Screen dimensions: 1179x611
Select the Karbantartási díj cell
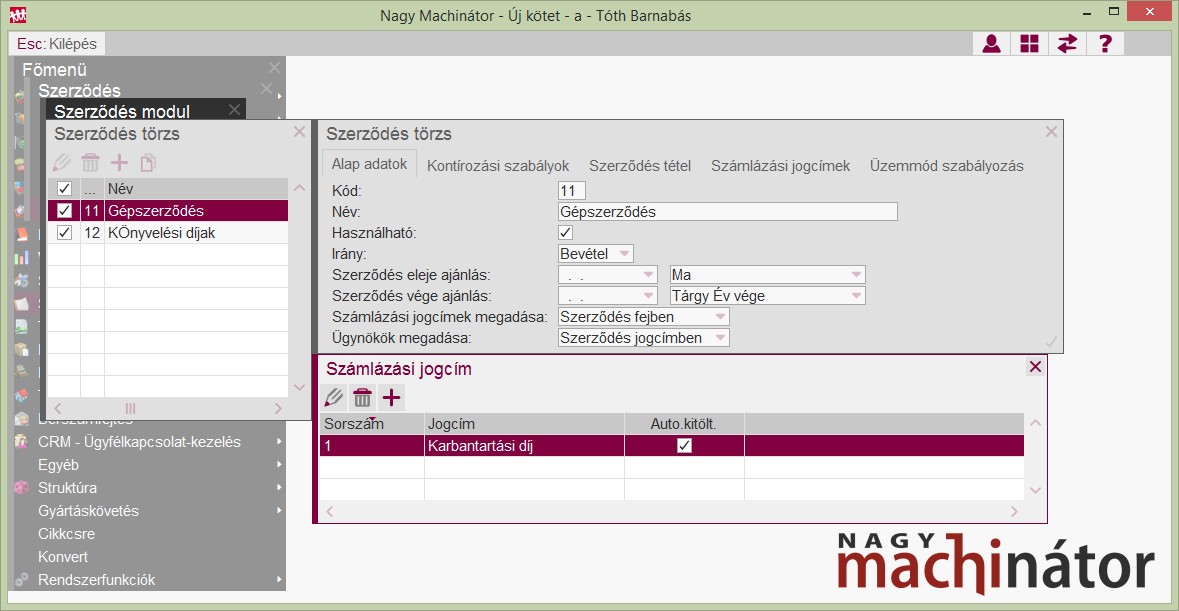tap(524, 446)
